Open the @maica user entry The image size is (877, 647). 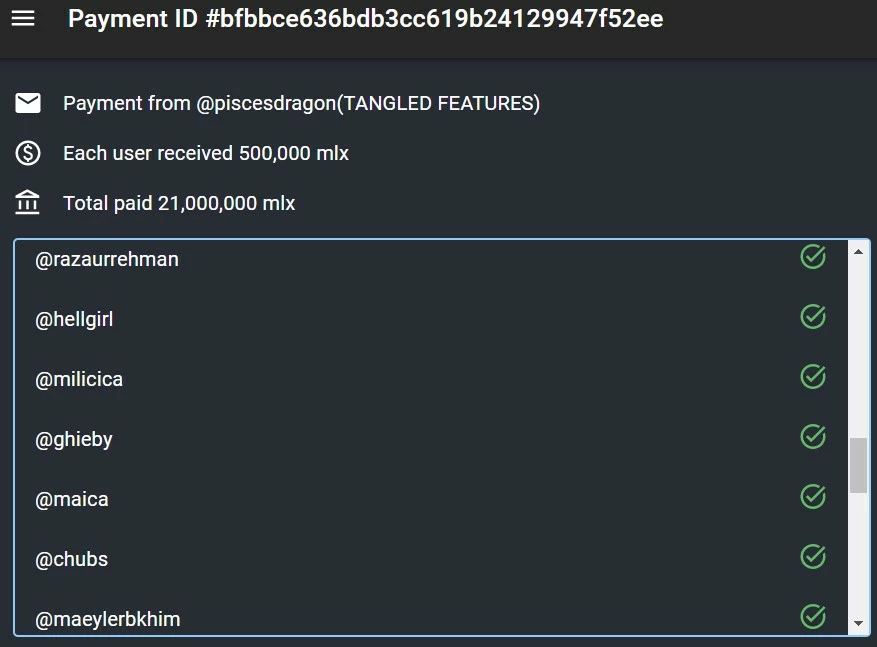[431, 499]
